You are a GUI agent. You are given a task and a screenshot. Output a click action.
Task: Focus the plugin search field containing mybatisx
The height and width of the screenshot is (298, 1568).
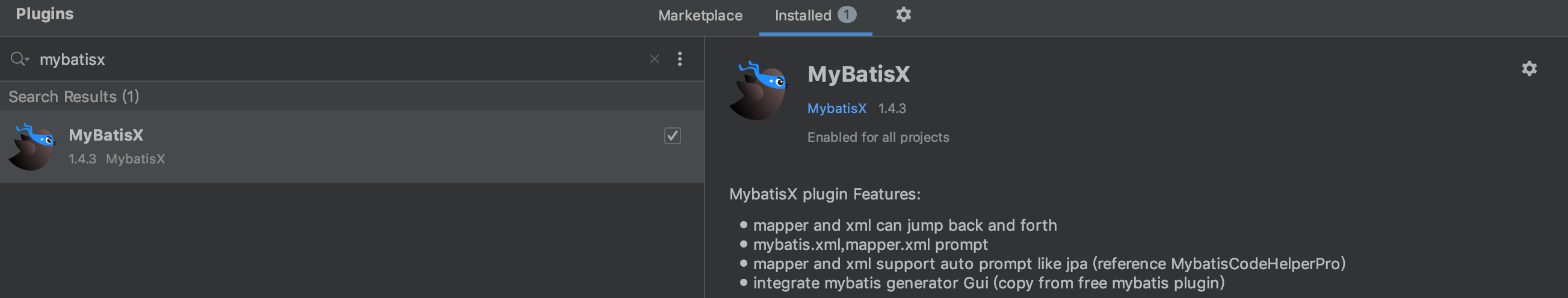341,59
